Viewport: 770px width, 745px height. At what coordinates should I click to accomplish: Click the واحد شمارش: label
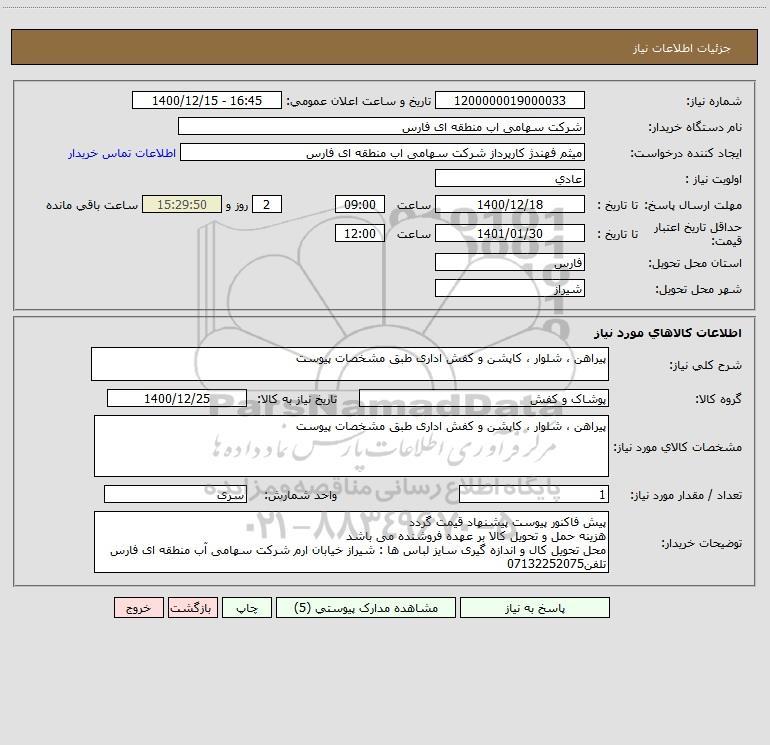click(x=301, y=496)
